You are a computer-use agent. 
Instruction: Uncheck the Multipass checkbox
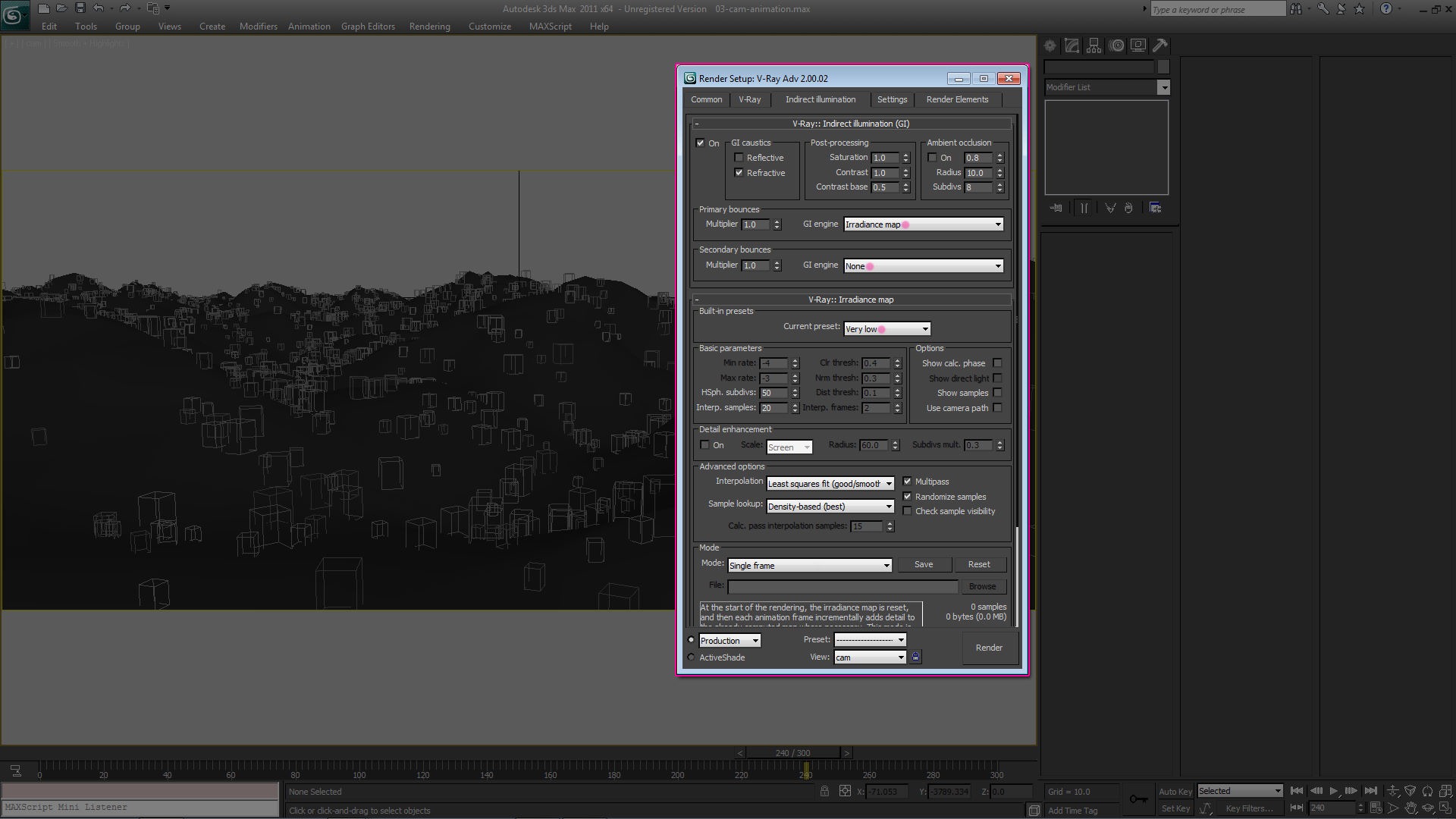pos(907,482)
